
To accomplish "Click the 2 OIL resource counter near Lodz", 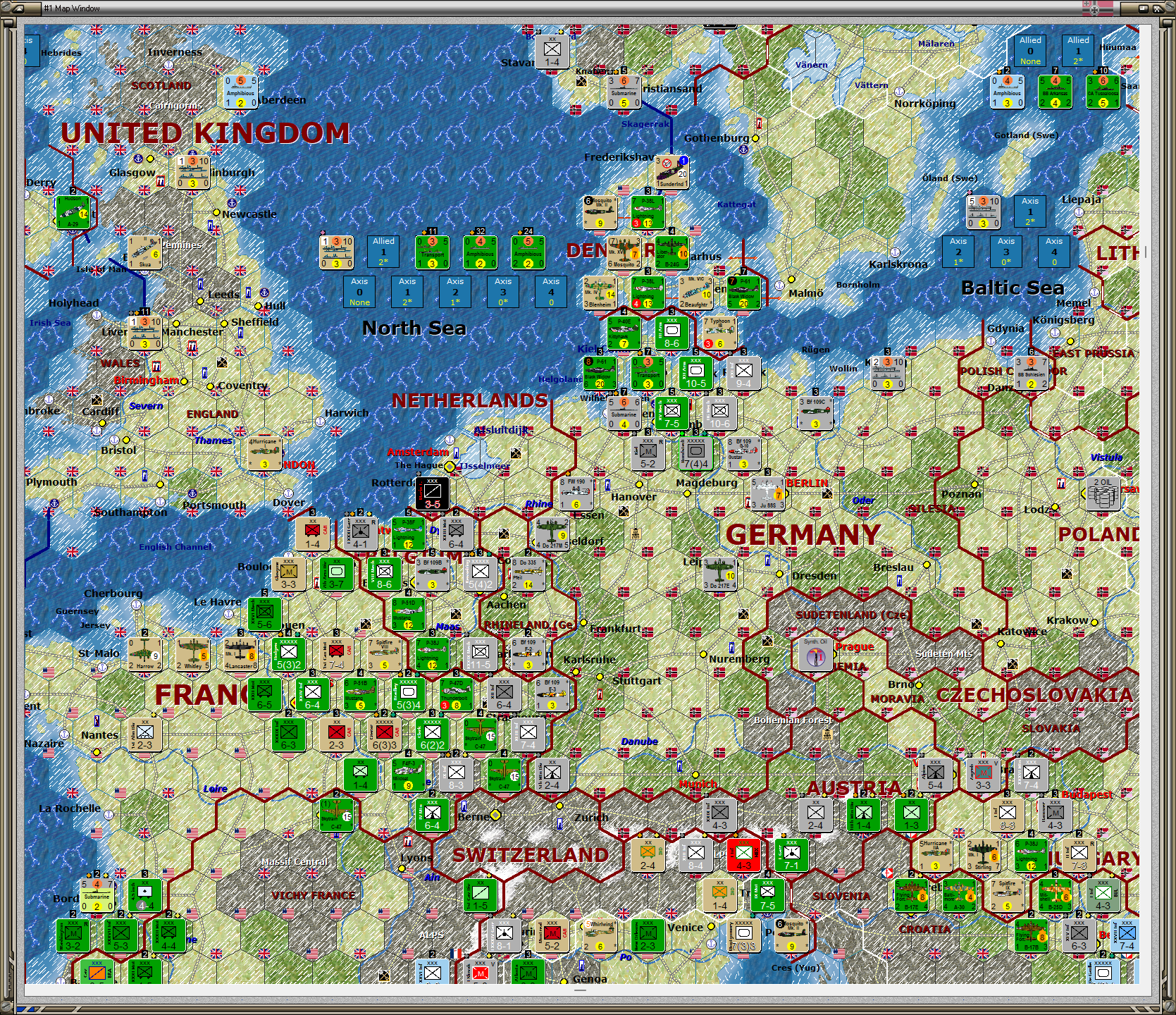I will tap(1103, 493).
